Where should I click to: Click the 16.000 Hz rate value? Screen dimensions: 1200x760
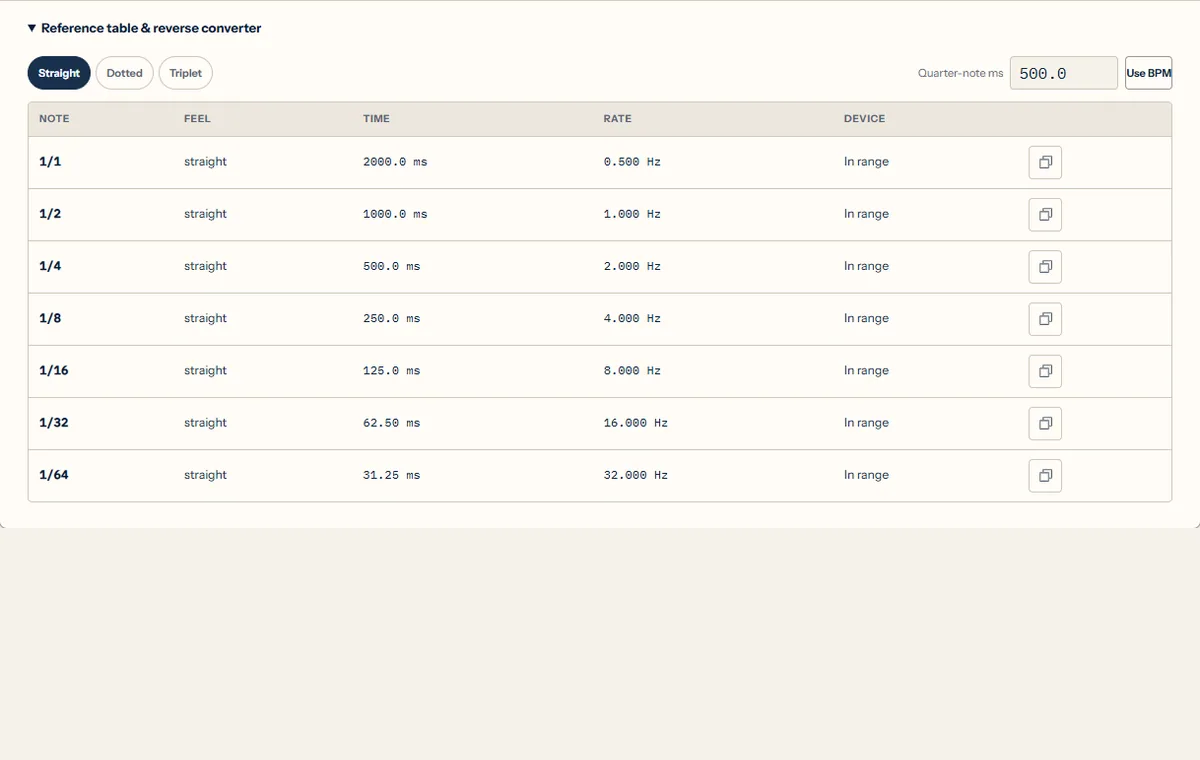636,423
